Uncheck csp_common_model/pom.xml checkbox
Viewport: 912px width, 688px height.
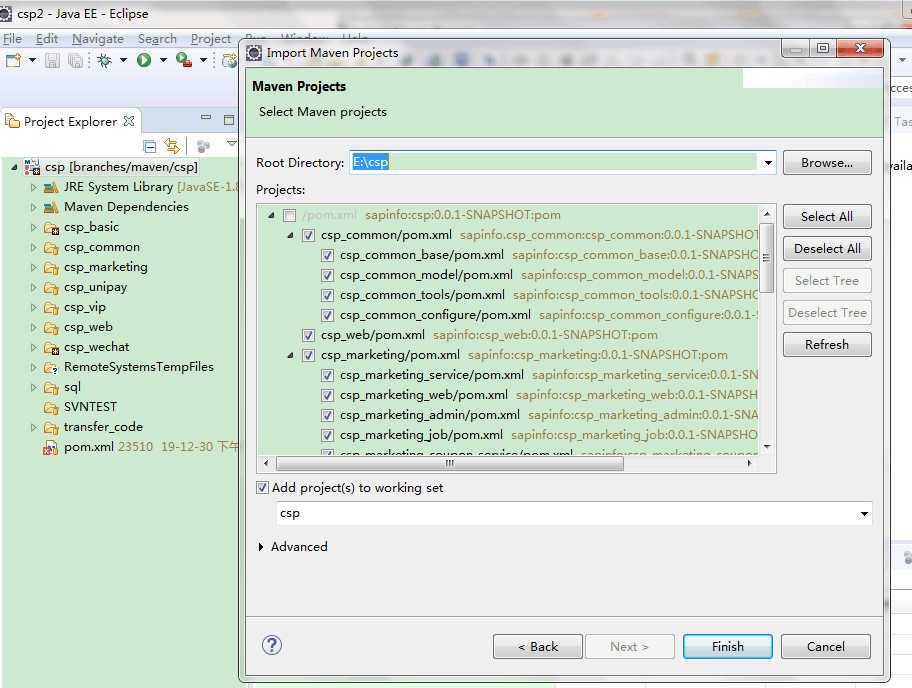[327, 275]
